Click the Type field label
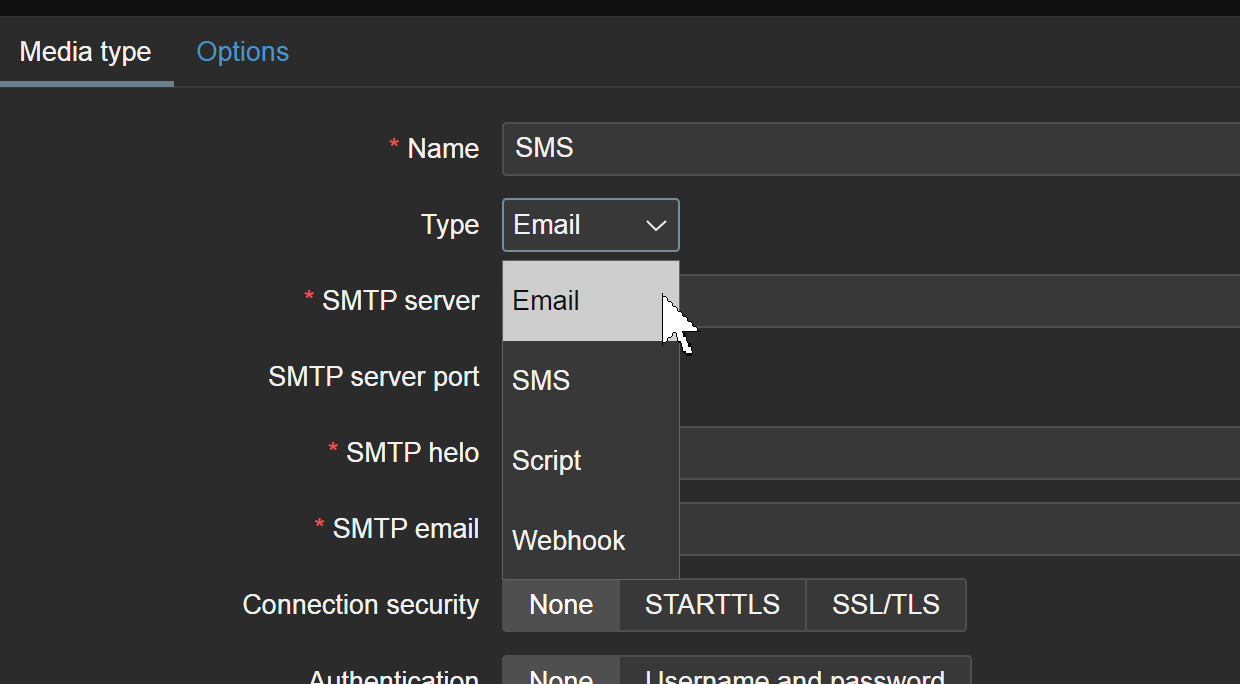 pyautogui.click(x=450, y=225)
